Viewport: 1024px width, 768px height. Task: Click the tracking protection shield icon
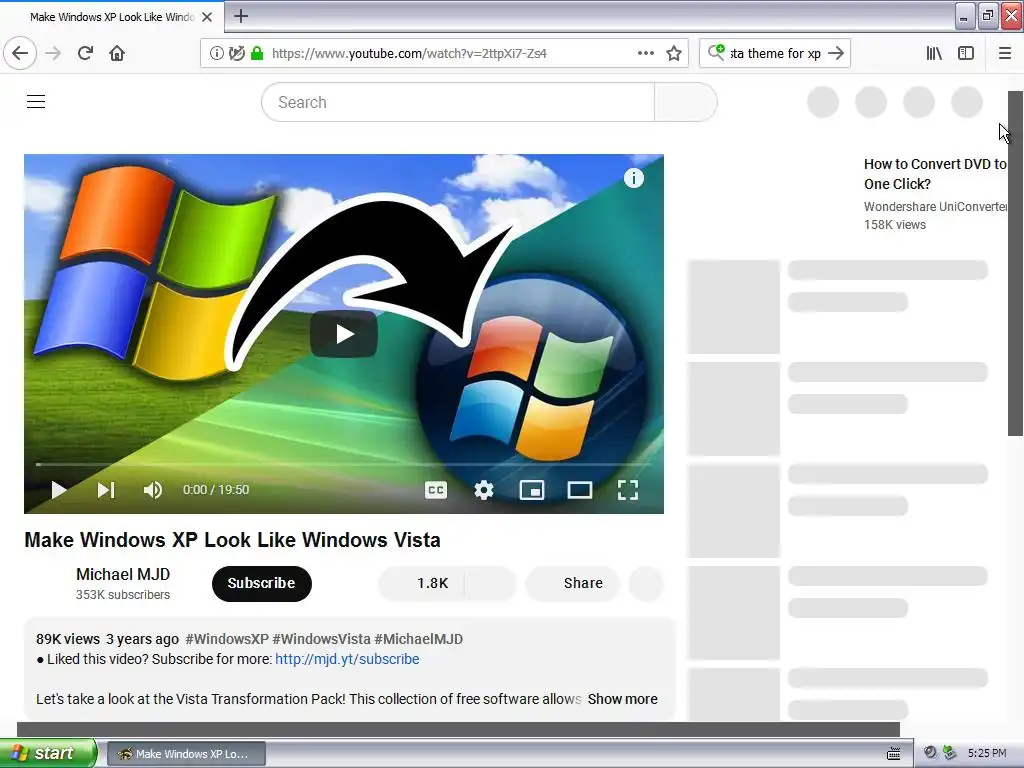(236, 53)
